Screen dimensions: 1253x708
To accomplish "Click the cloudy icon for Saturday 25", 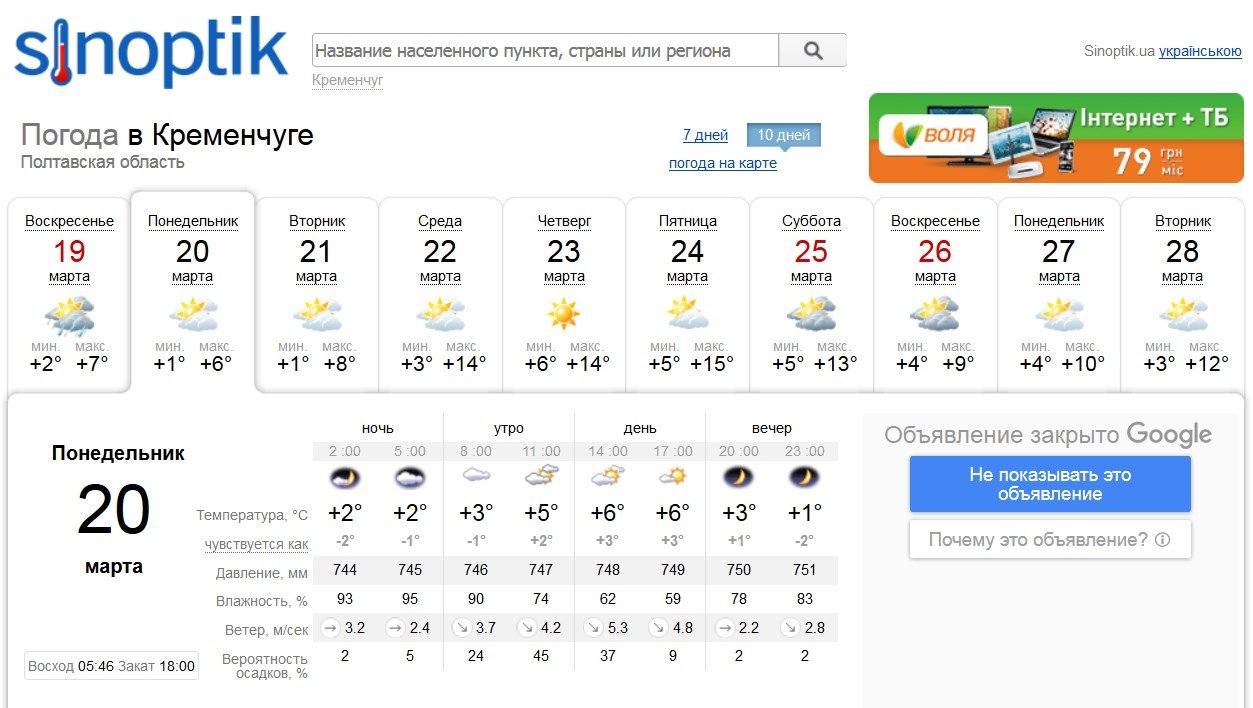I will tap(811, 315).
